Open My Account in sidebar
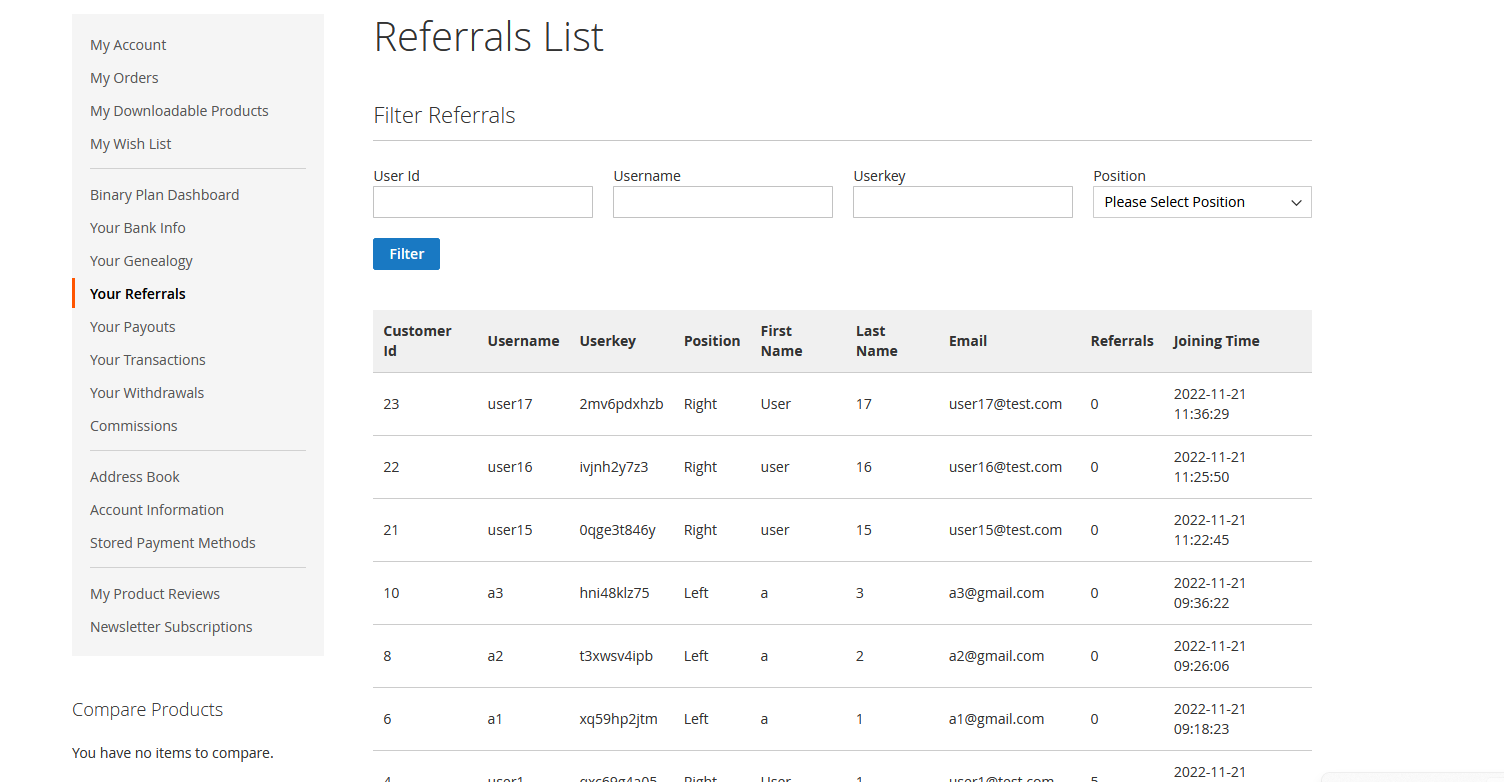 coord(128,45)
